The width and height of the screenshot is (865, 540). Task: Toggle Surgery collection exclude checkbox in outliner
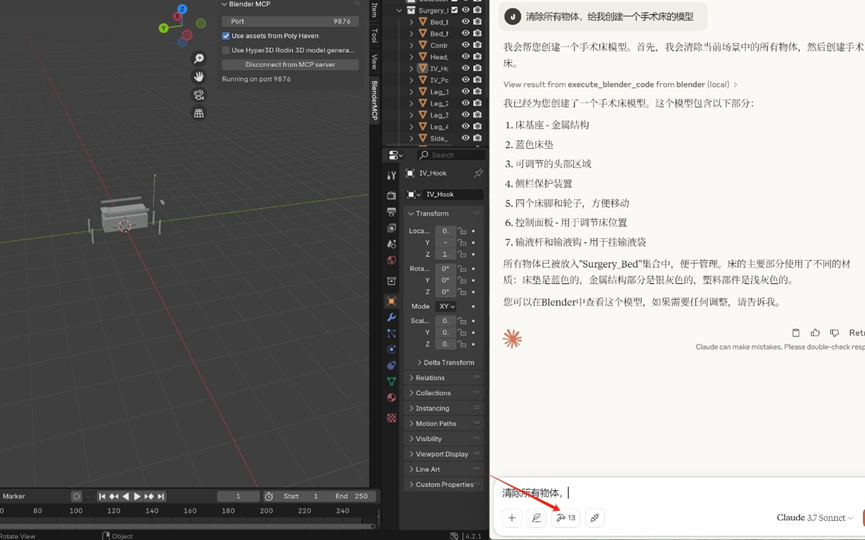(x=455, y=10)
